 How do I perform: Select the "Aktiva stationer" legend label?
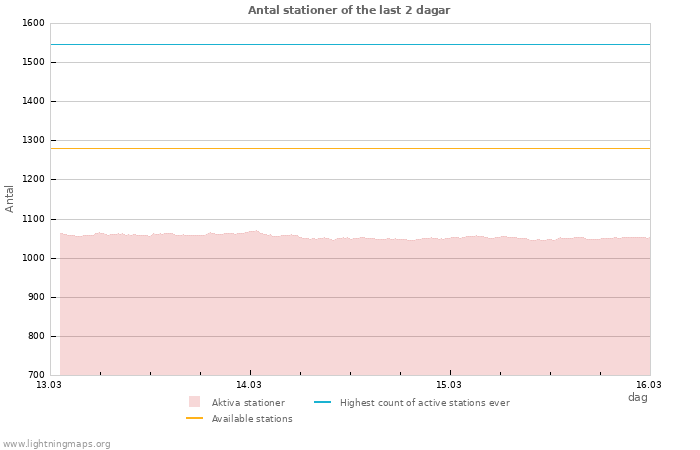[x=248, y=403]
